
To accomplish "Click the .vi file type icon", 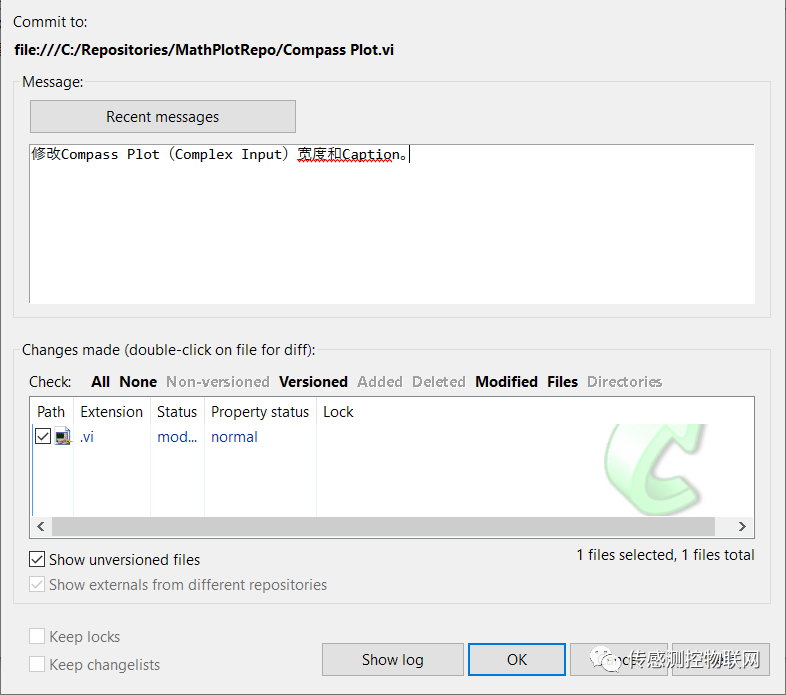I will coord(63,437).
